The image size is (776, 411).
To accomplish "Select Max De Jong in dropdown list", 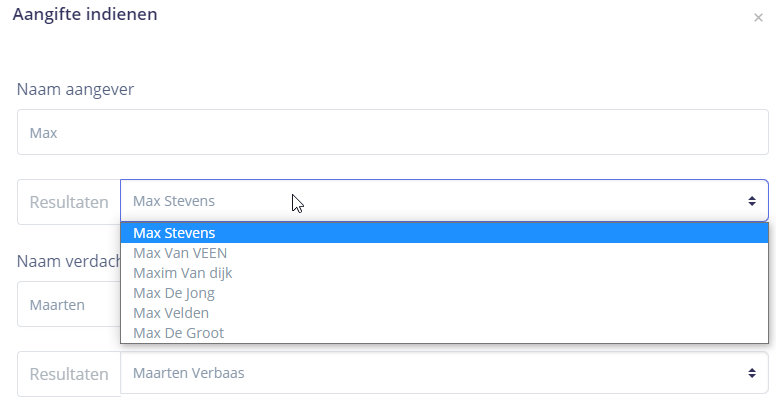I will click(x=174, y=293).
